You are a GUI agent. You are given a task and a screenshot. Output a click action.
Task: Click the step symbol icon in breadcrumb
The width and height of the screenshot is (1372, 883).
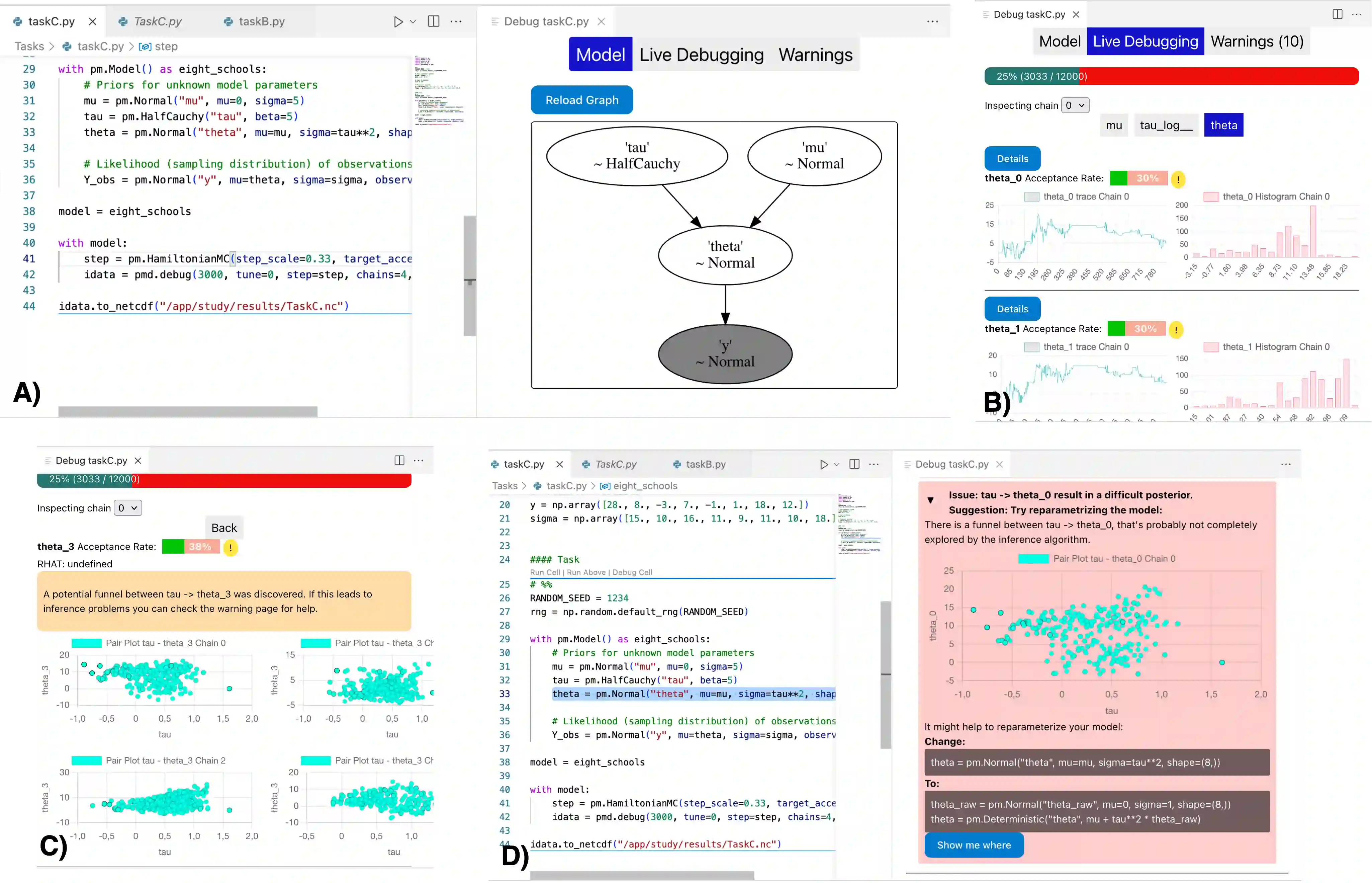pyautogui.click(x=145, y=47)
